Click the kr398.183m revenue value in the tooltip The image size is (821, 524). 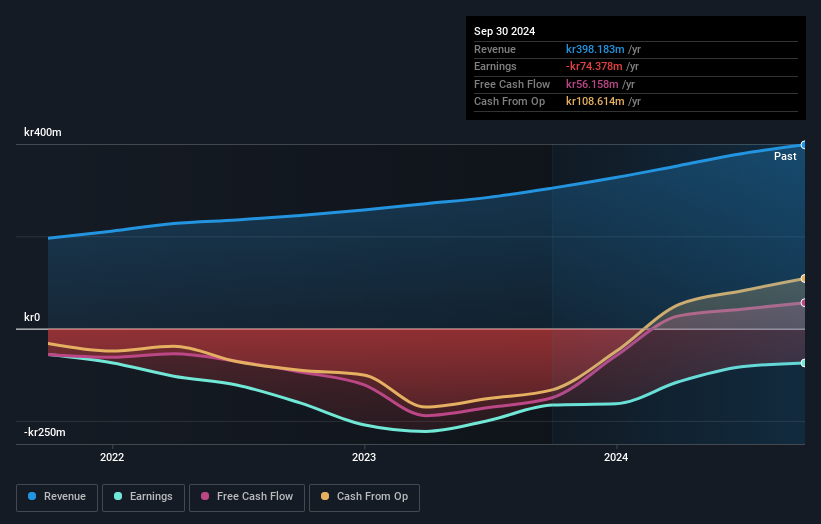595,49
